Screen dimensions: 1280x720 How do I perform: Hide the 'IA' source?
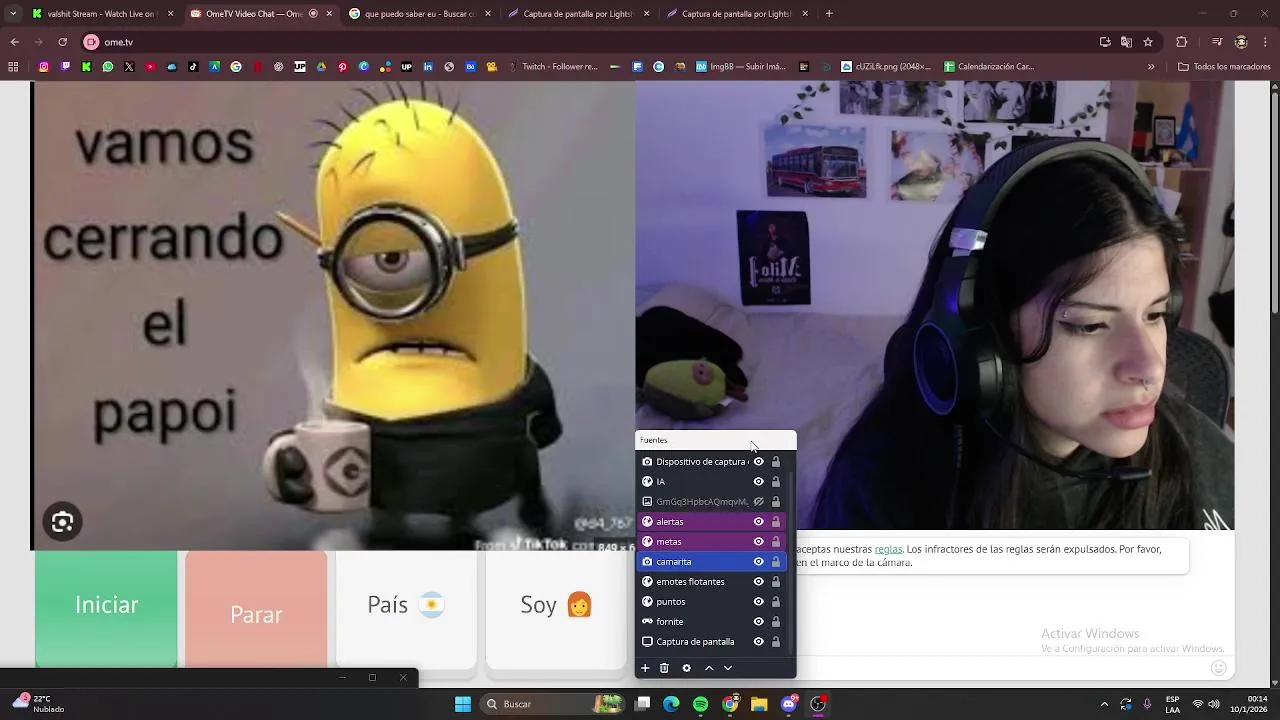(758, 482)
